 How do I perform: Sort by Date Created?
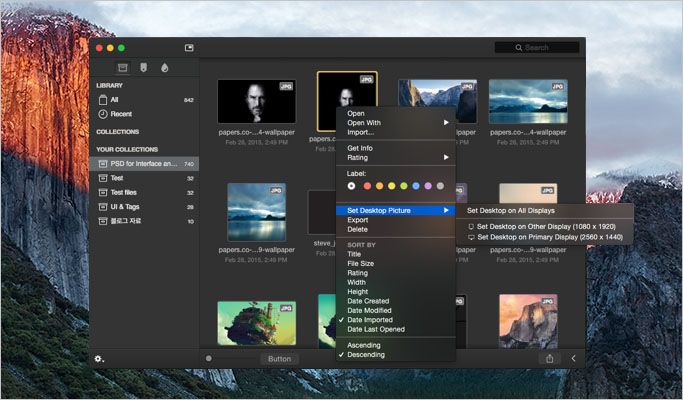click(x=368, y=301)
